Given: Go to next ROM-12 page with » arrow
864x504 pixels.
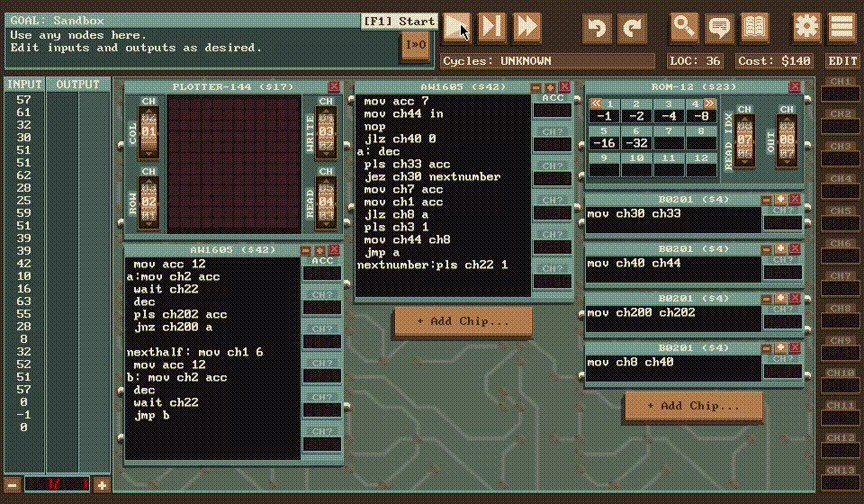Looking at the screenshot, I should coord(710,103).
